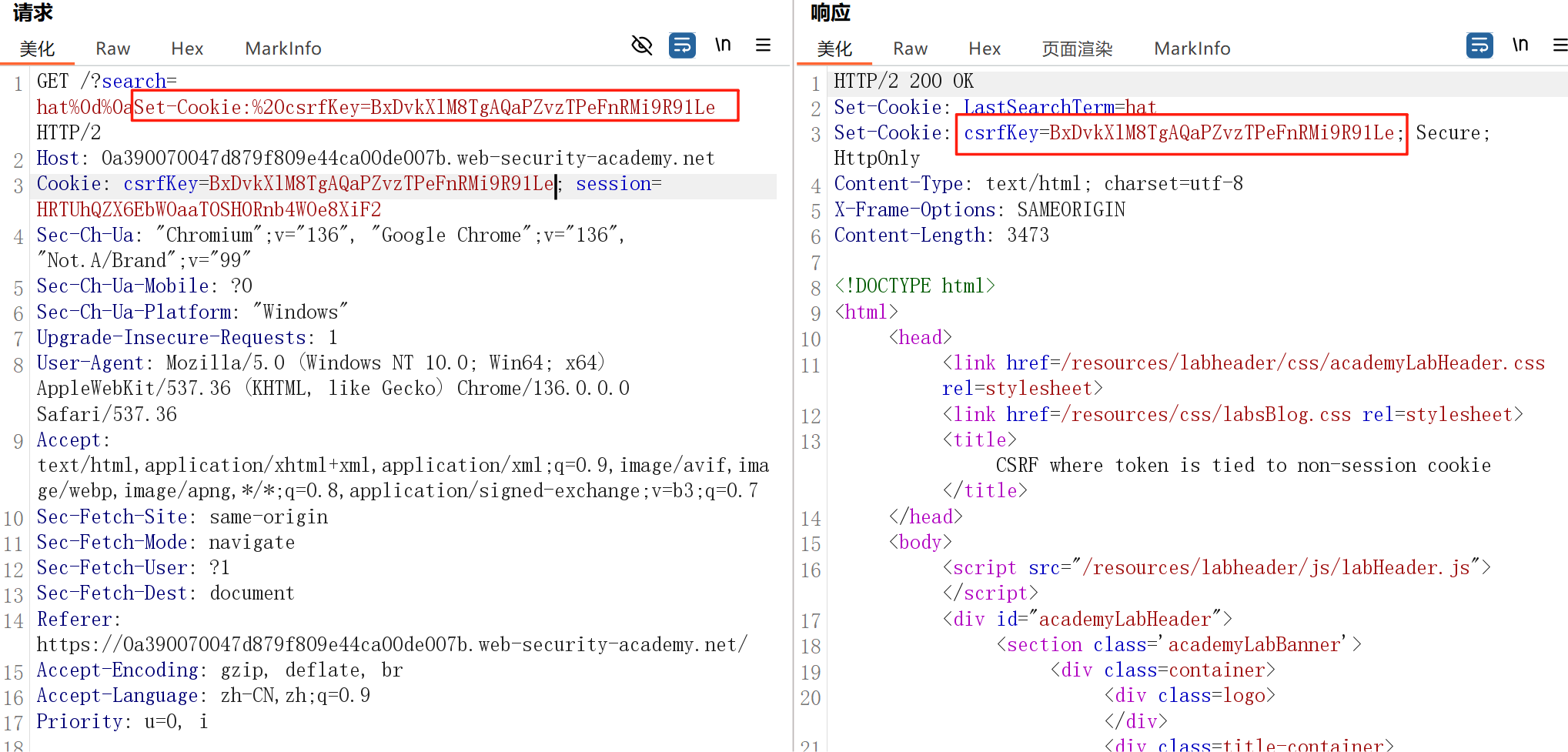Open MarkInfo tab in response panel
The image size is (1568, 752).
[1192, 48]
